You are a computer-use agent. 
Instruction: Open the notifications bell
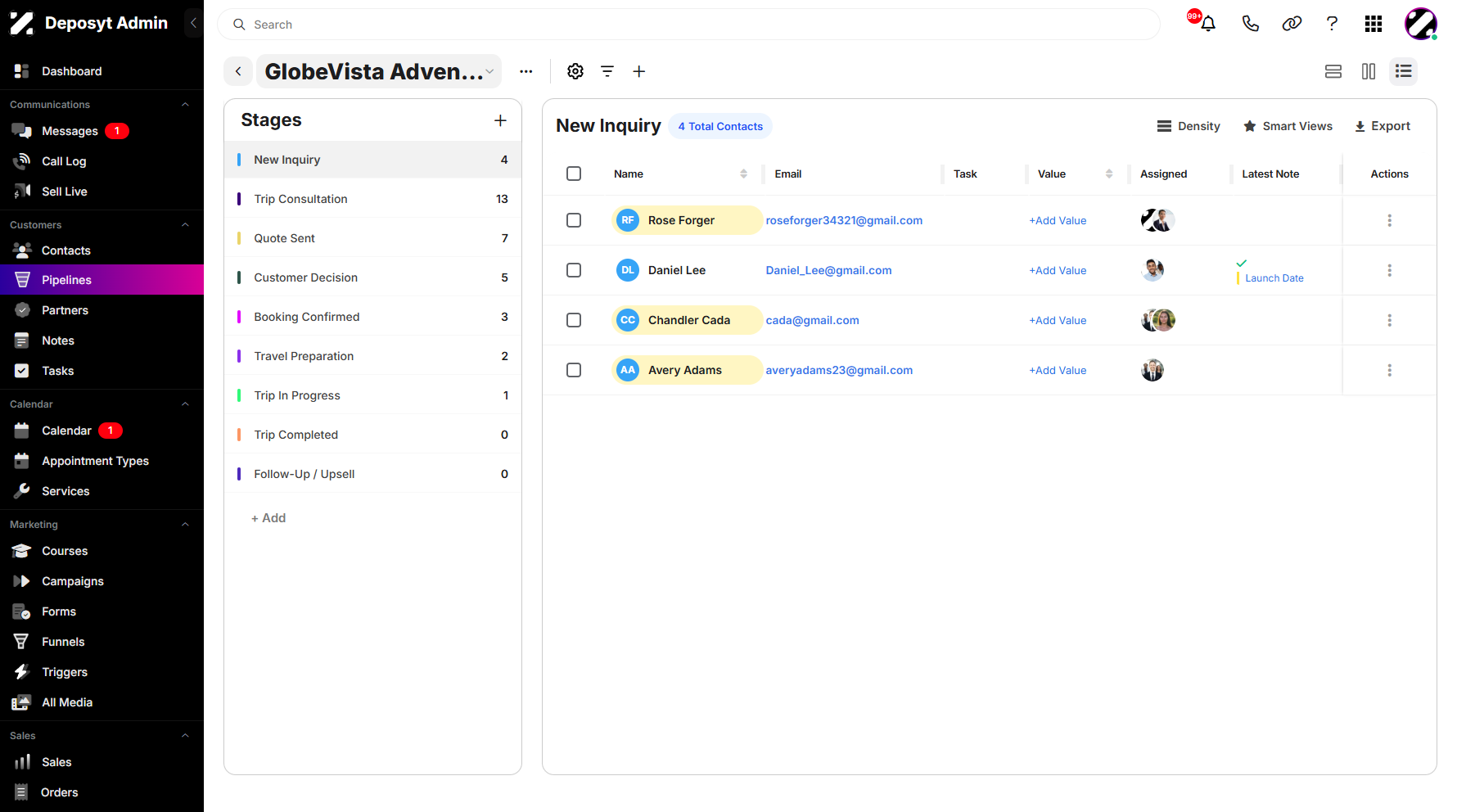(x=1207, y=24)
